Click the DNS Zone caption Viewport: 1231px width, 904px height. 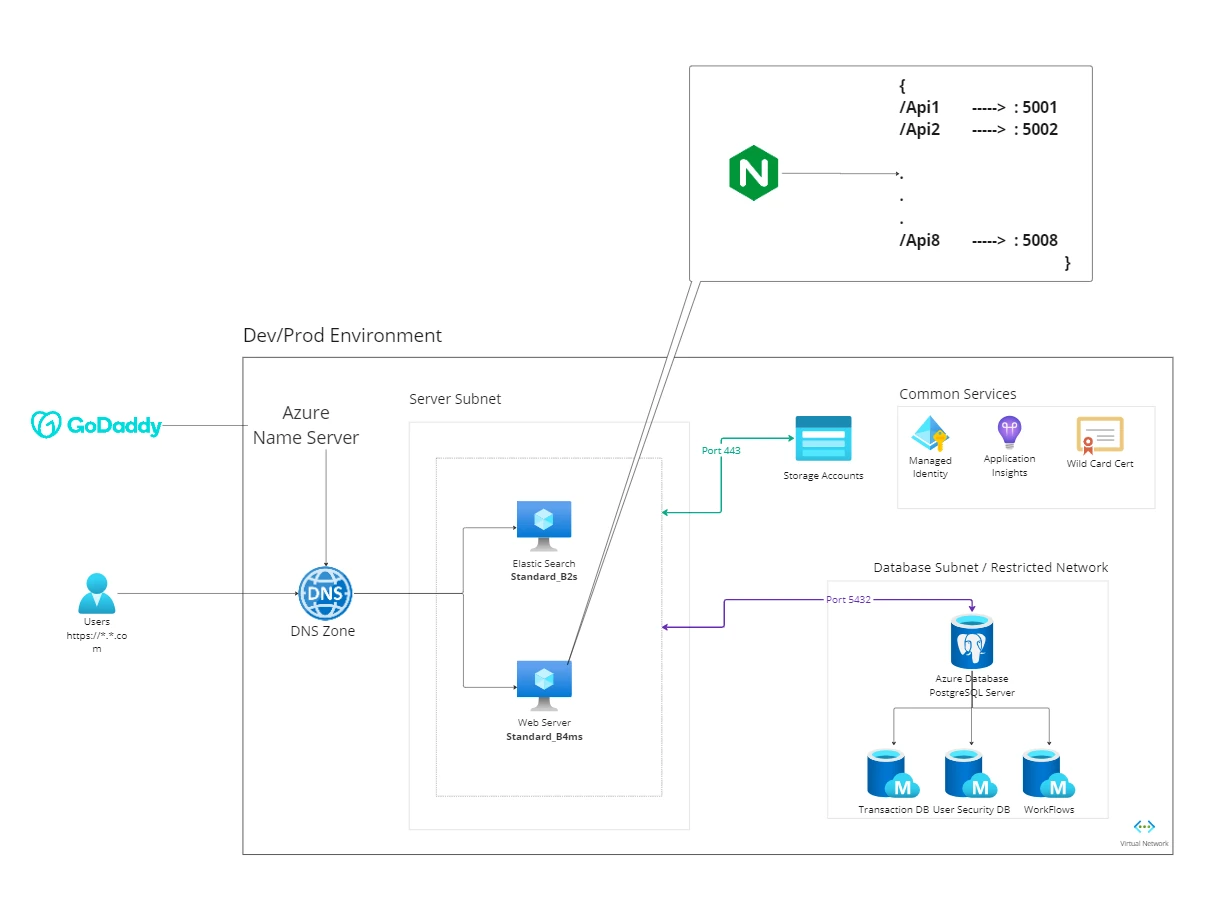tap(323, 631)
